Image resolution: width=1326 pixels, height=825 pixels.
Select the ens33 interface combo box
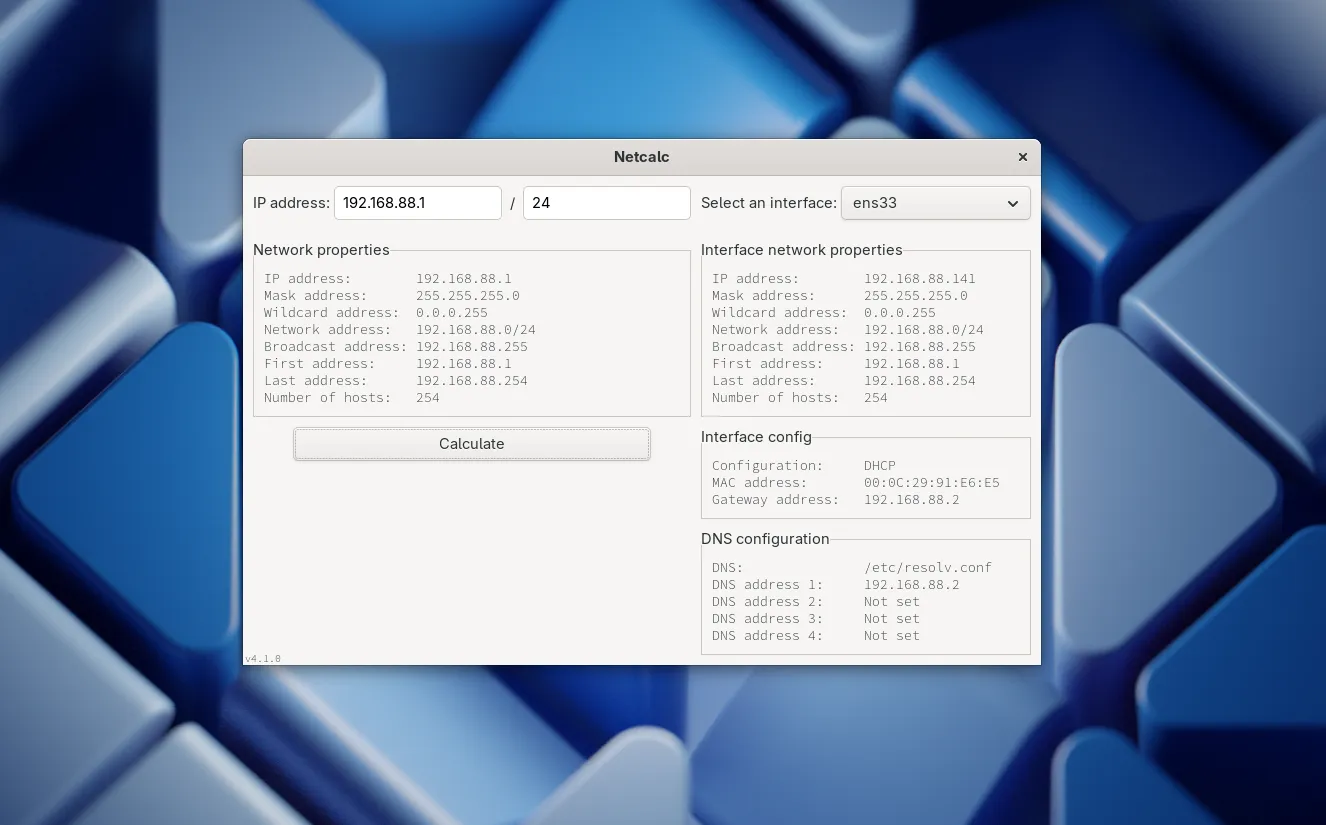[x=935, y=203]
